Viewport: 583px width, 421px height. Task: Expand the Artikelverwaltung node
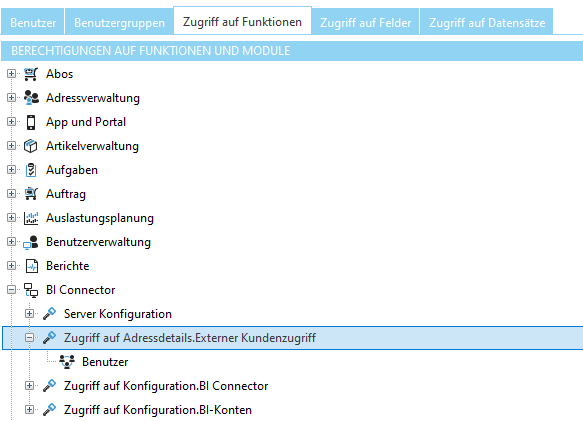12,145
